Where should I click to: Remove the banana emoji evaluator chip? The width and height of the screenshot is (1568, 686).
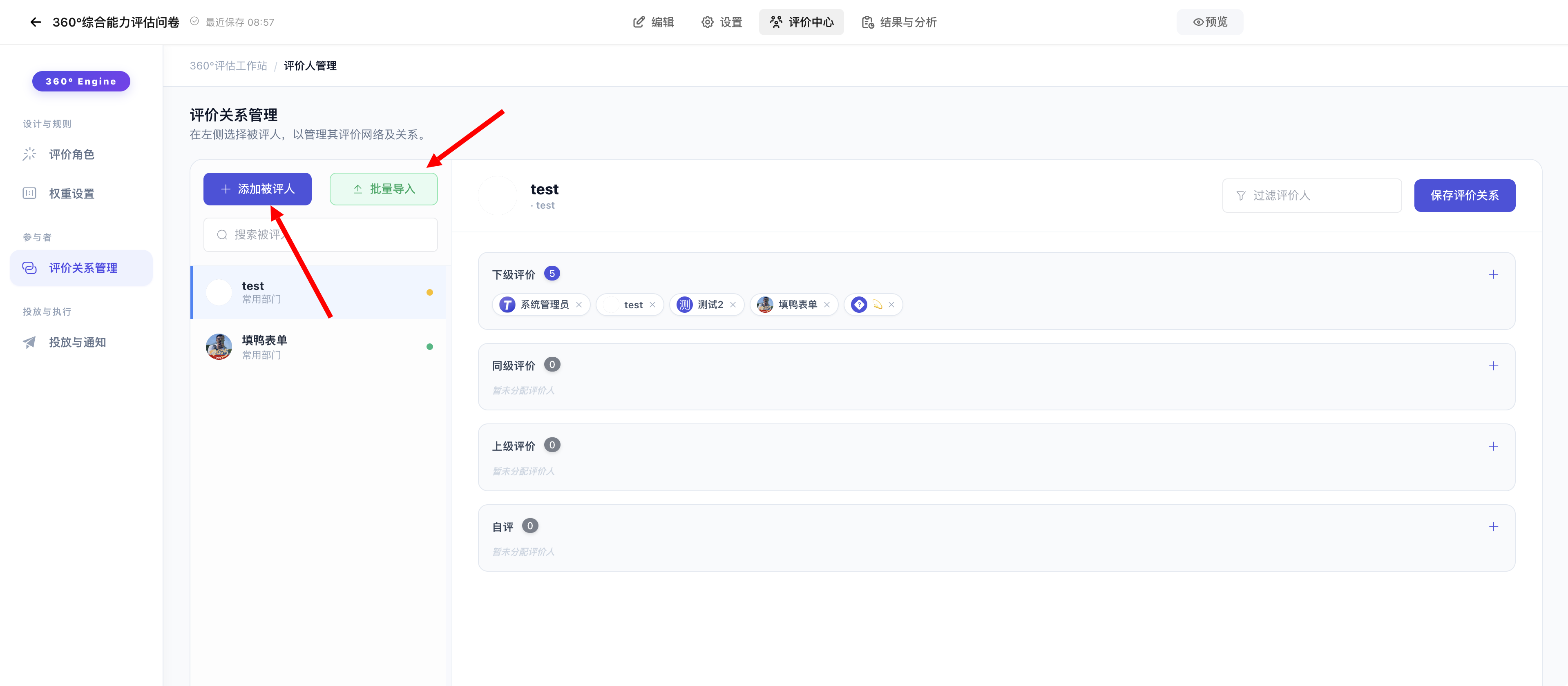point(891,305)
